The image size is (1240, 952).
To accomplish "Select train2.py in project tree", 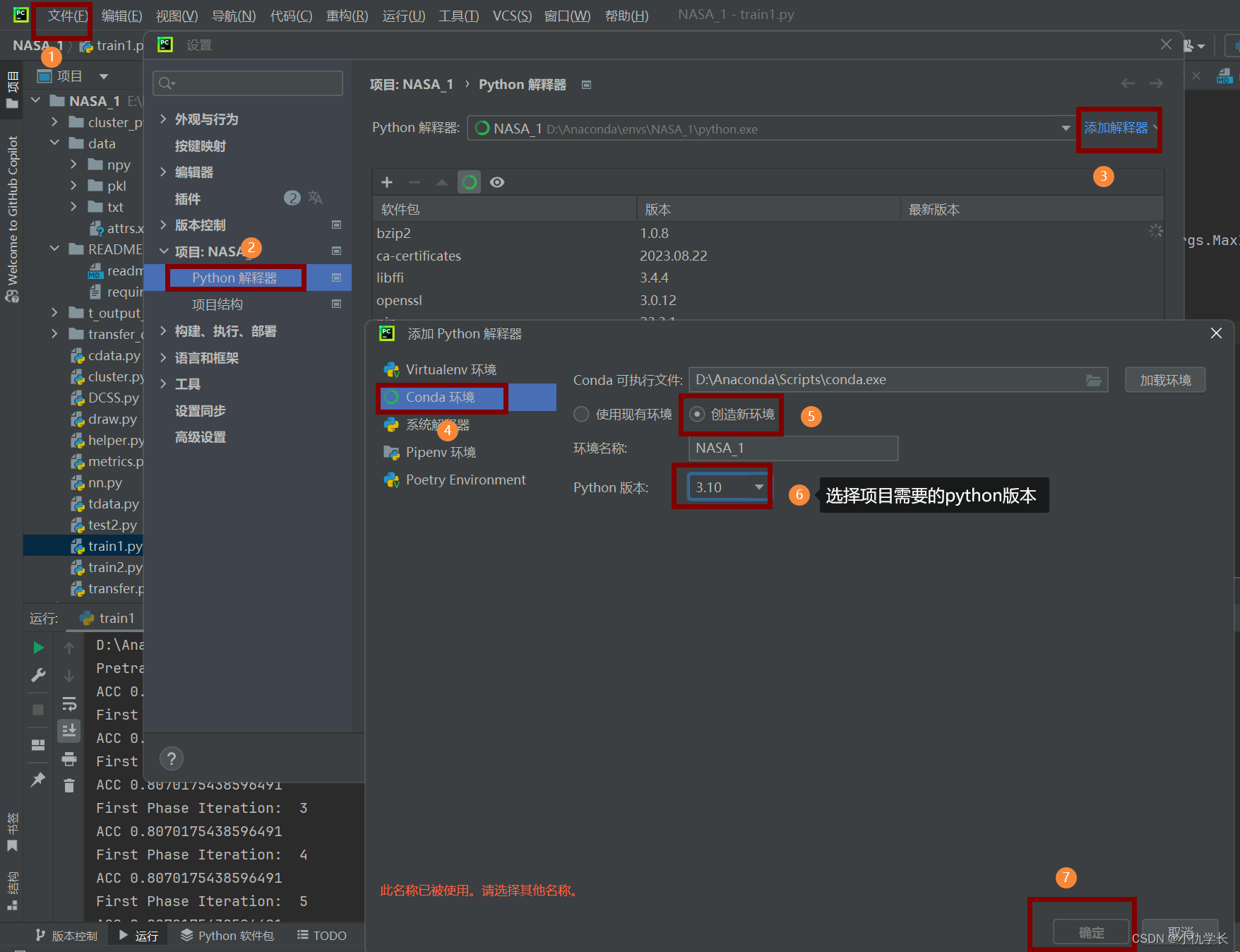I will [115, 567].
